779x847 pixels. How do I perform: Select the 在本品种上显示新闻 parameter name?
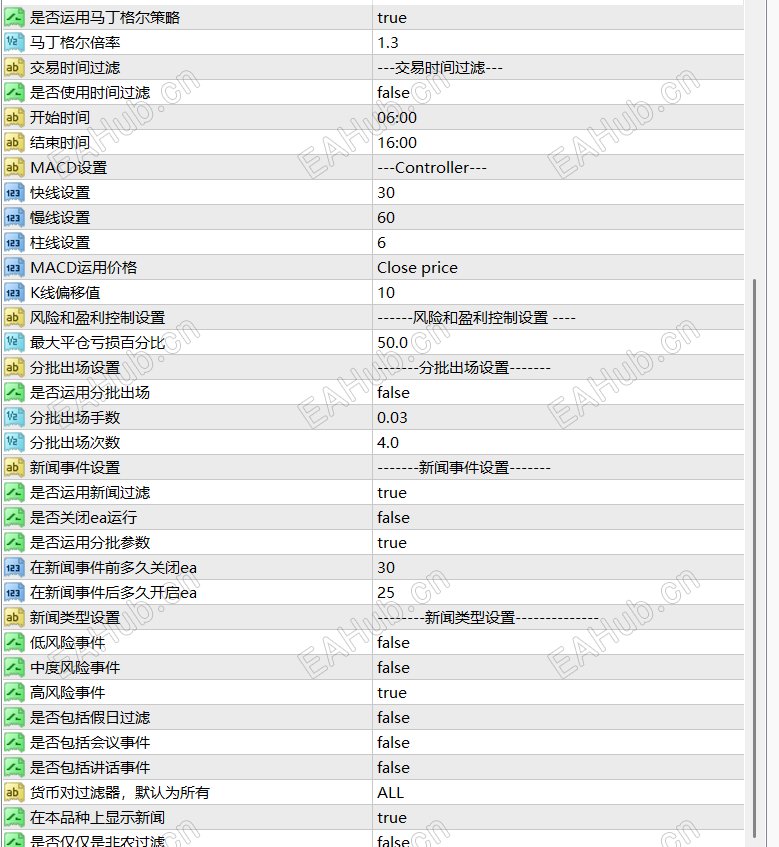pyautogui.click(x=98, y=817)
